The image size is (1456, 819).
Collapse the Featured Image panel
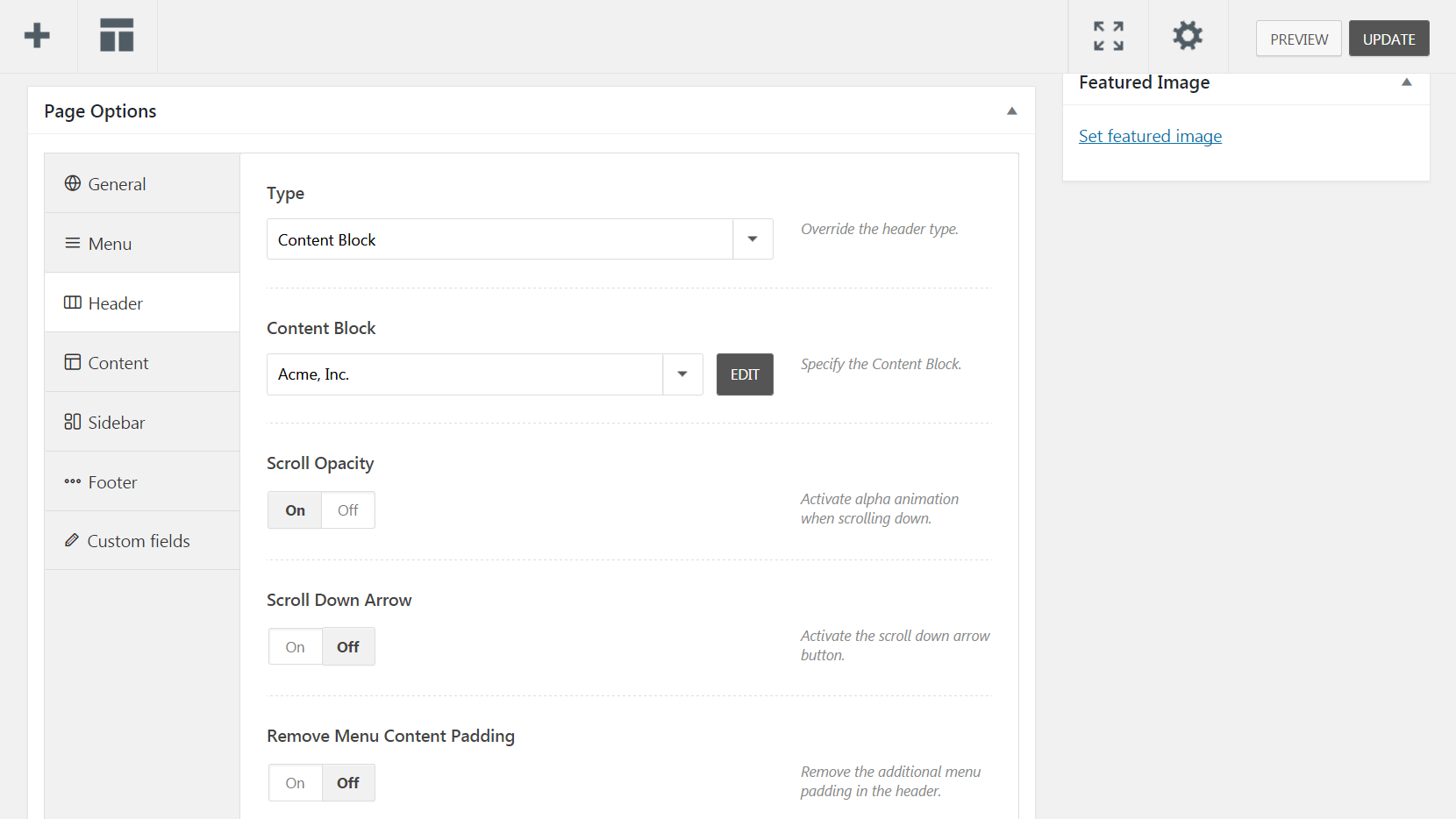[1407, 82]
